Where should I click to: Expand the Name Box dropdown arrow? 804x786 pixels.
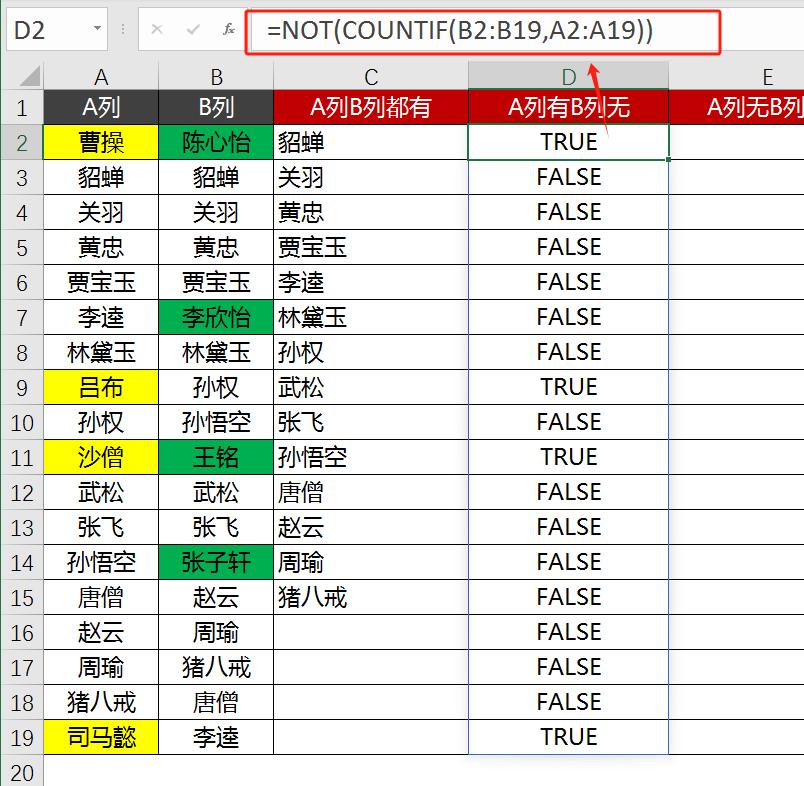tap(97, 28)
